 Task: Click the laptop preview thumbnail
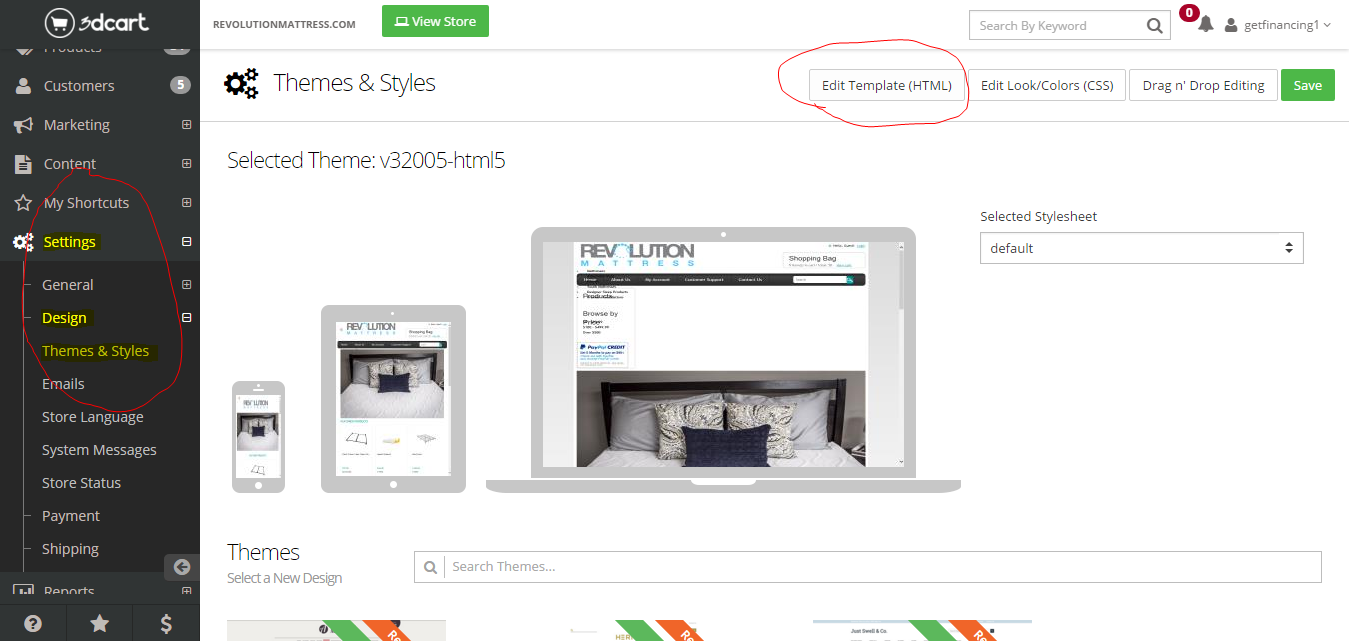coord(723,360)
